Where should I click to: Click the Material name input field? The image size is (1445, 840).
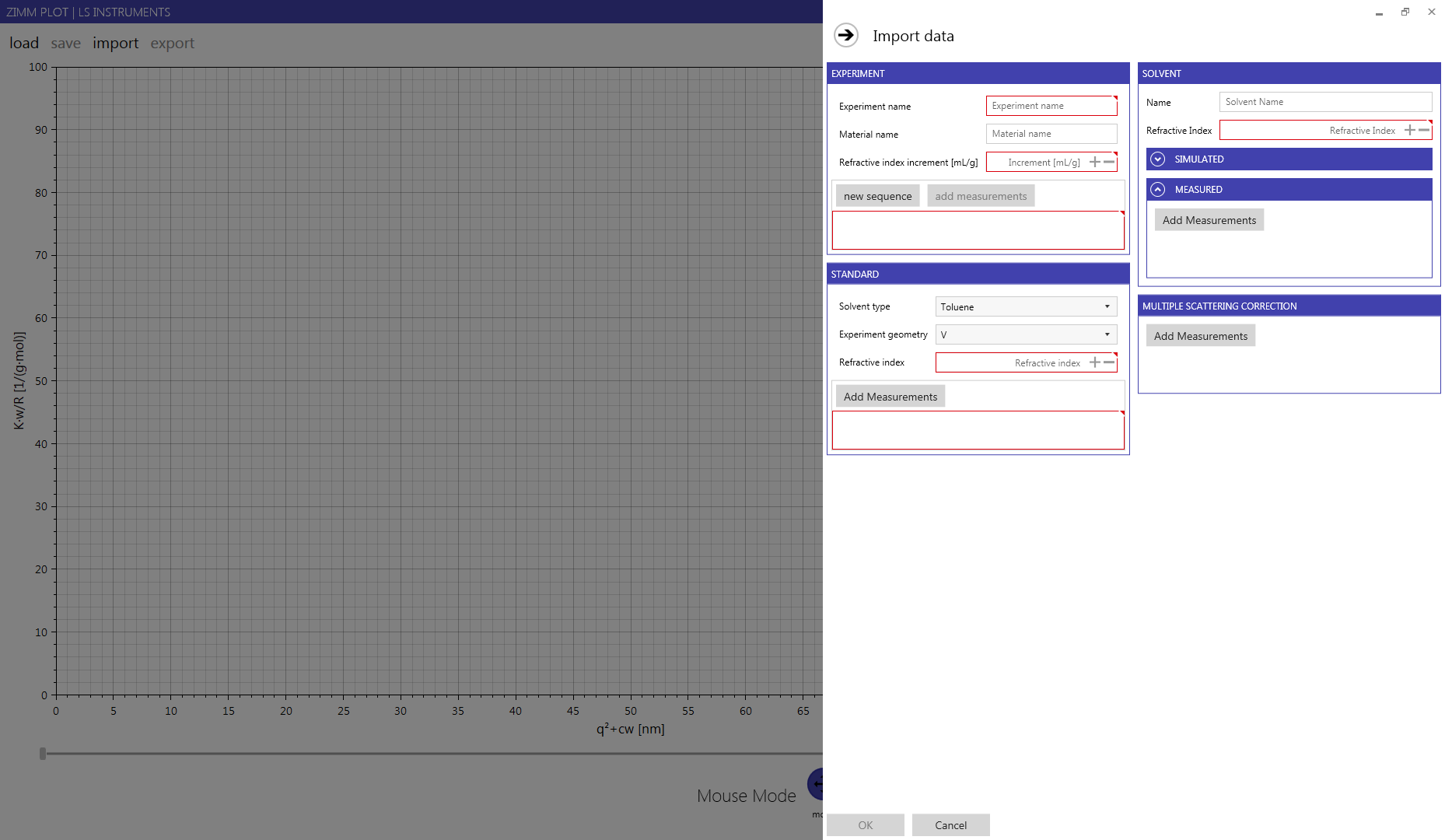(x=1051, y=134)
